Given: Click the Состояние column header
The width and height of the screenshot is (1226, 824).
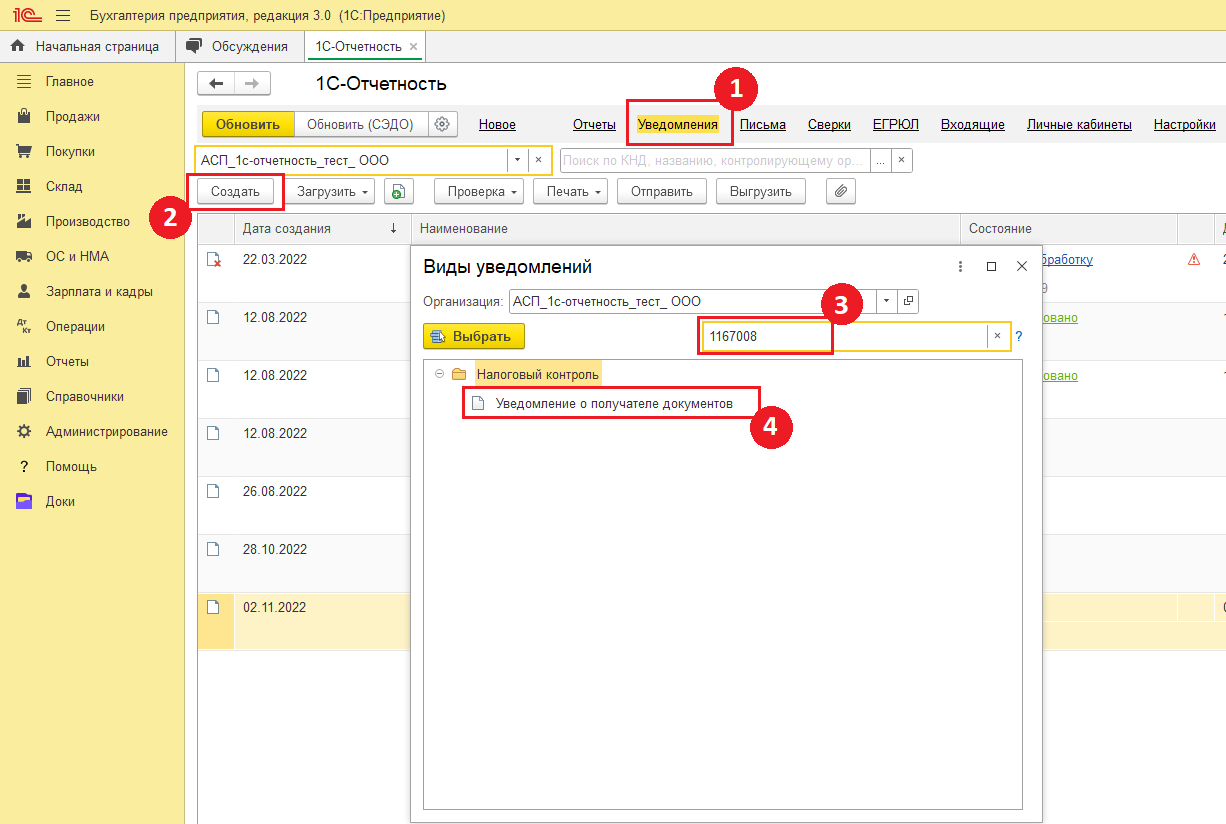Looking at the screenshot, I should coord(1069,229).
